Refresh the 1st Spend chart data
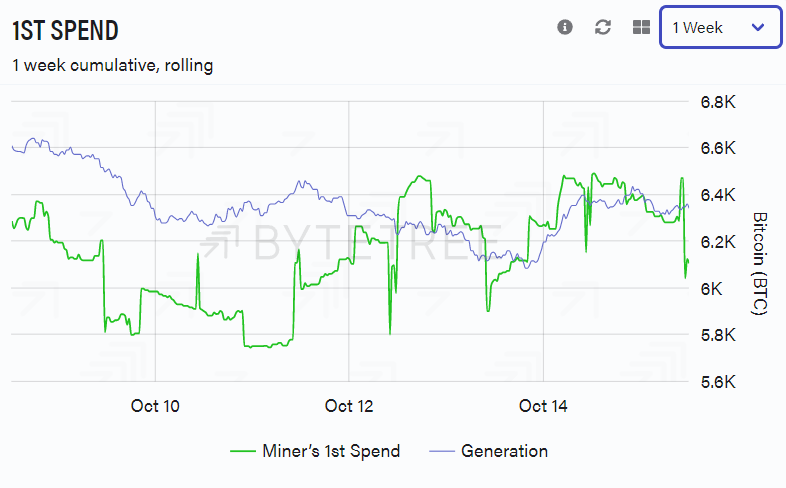This screenshot has height=488, width=786. [603, 27]
